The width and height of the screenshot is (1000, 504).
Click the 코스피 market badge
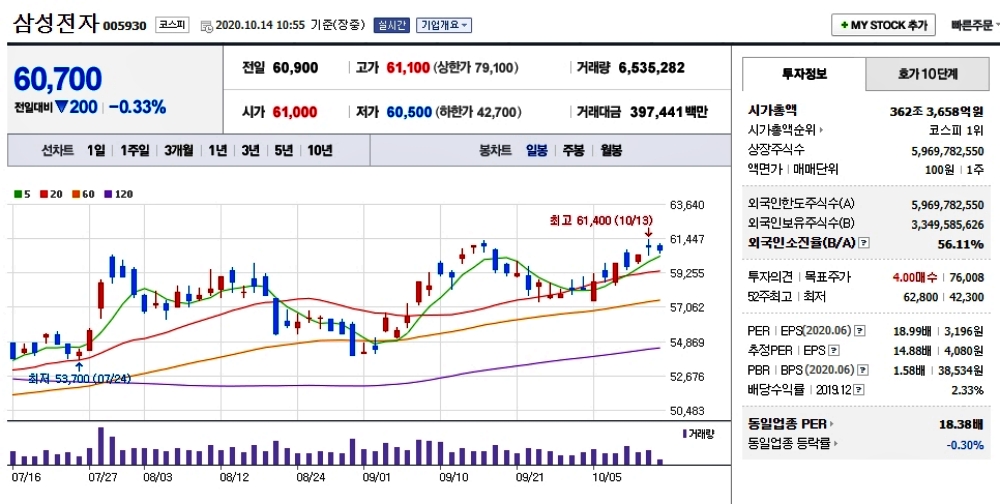tap(172, 26)
